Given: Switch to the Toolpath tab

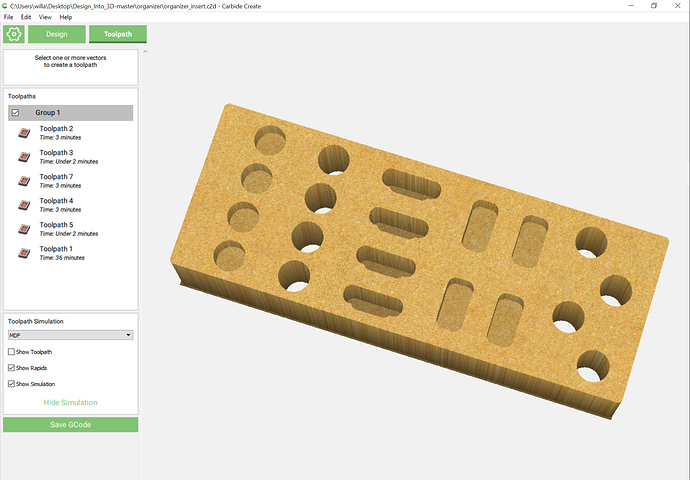Looking at the screenshot, I should click(x=118, y=34).
